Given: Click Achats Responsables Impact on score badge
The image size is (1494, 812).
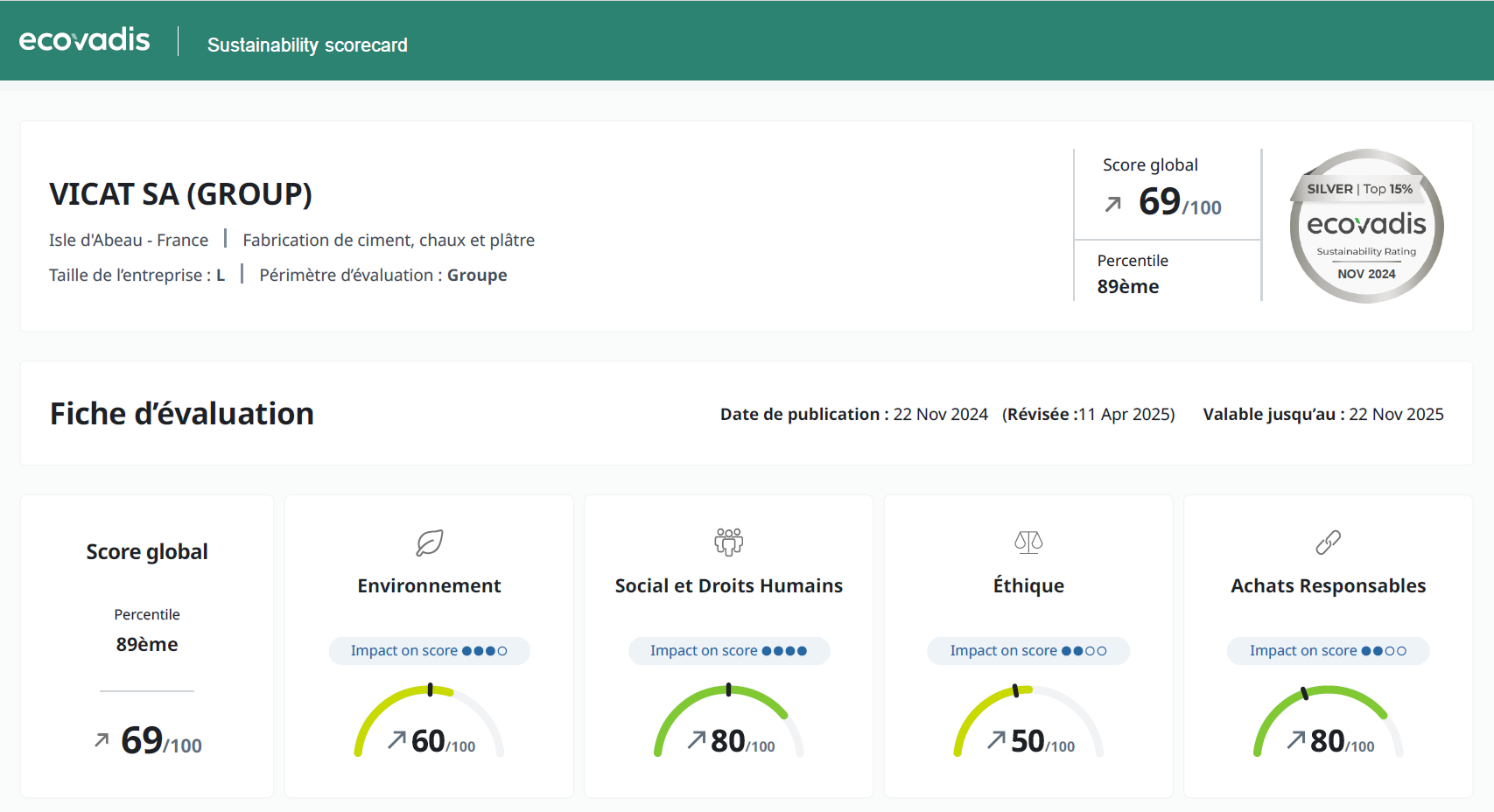Looking at the screenshot, I should pyautogui.click(x=1328, y=651).
